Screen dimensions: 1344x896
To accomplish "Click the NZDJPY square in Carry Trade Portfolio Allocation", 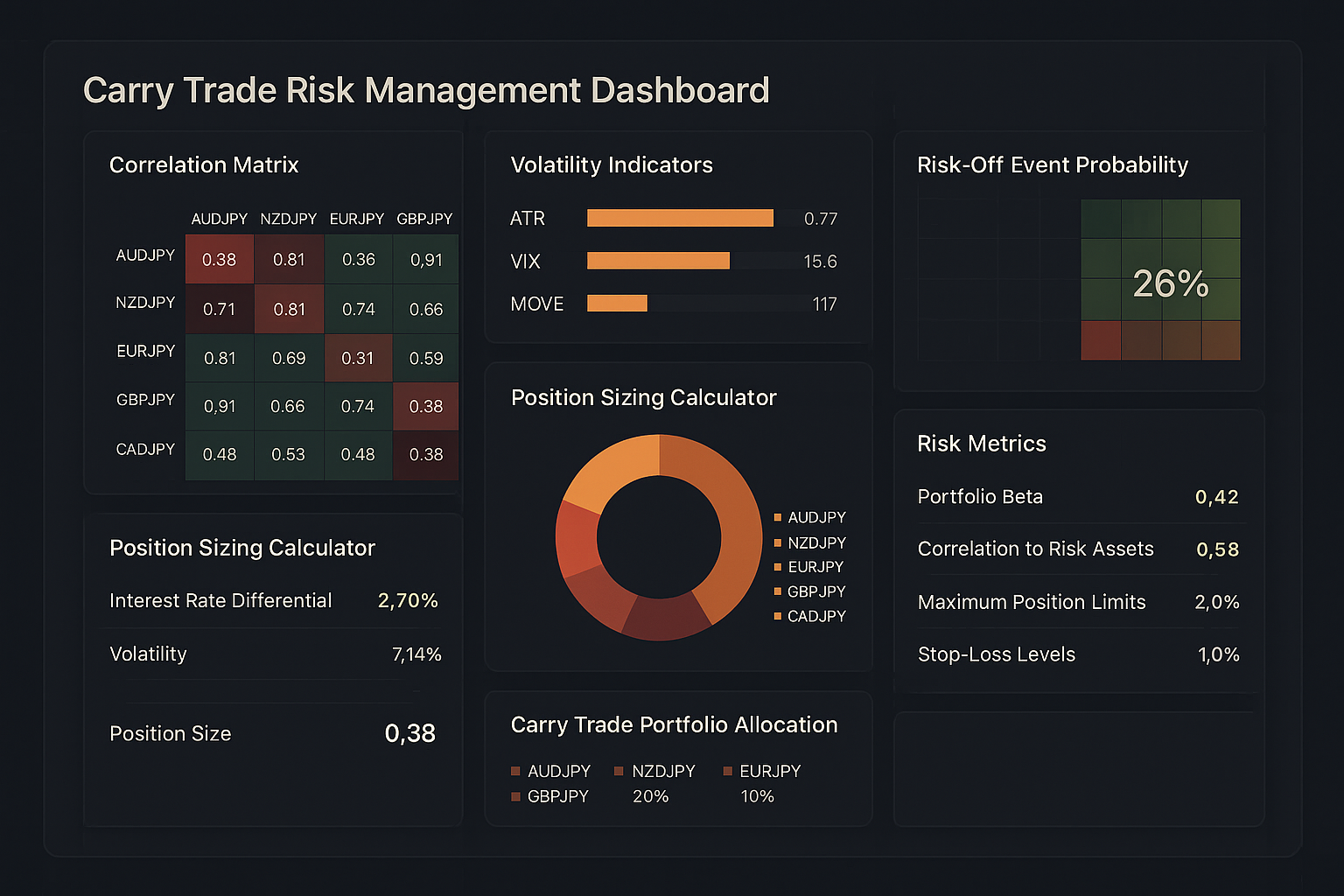I will coord(619,772).
